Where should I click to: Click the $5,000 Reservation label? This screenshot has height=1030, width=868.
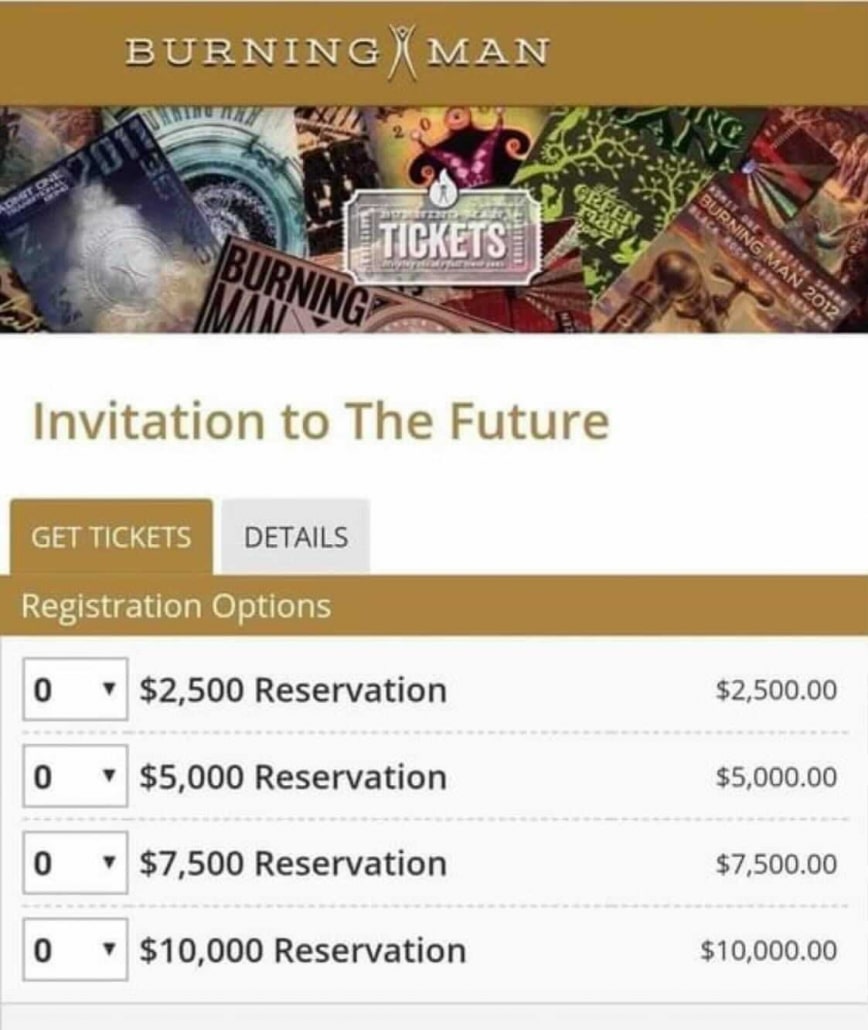(x=293, y=777)
